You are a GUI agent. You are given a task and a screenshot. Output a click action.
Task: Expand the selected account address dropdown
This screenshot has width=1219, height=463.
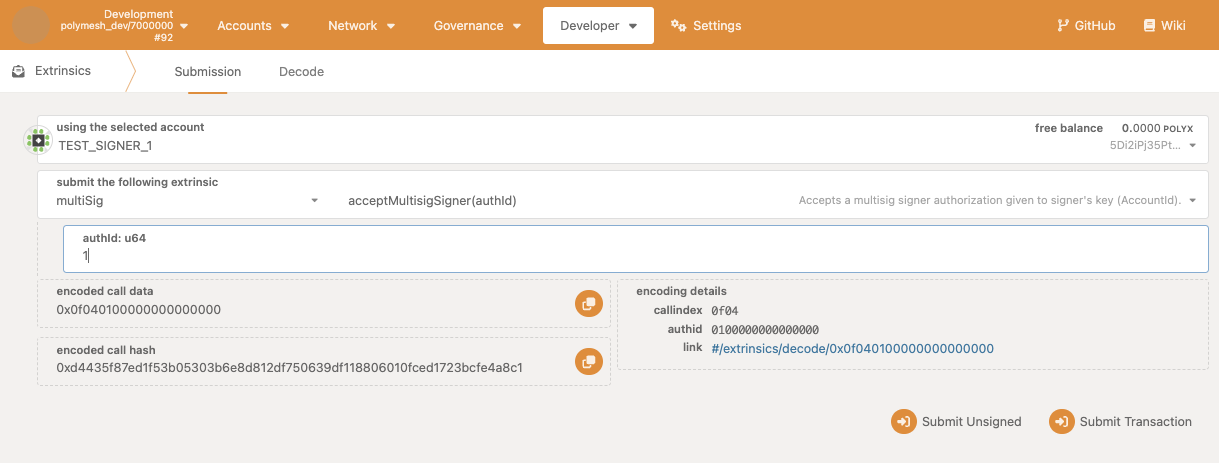tap(1191, 146)
